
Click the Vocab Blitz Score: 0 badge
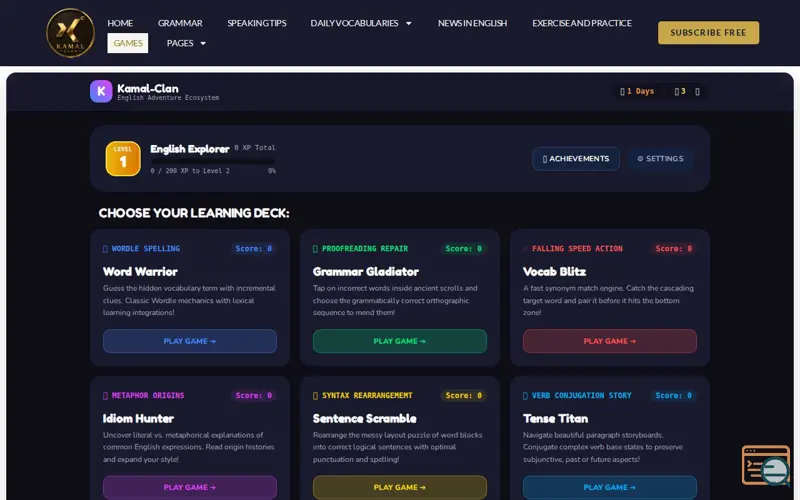point(673,248)
